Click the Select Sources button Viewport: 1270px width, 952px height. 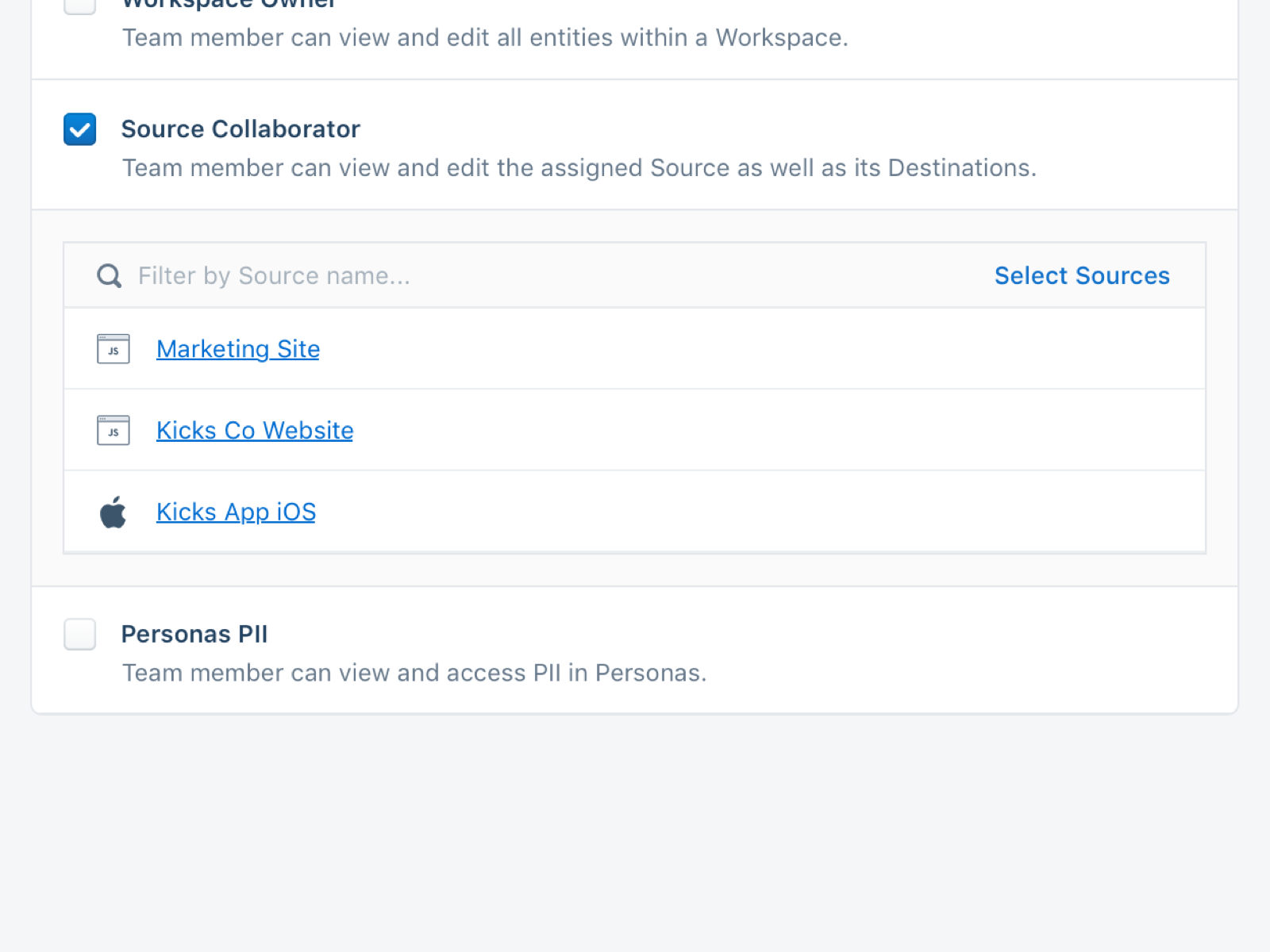[x=1082, y=275]
